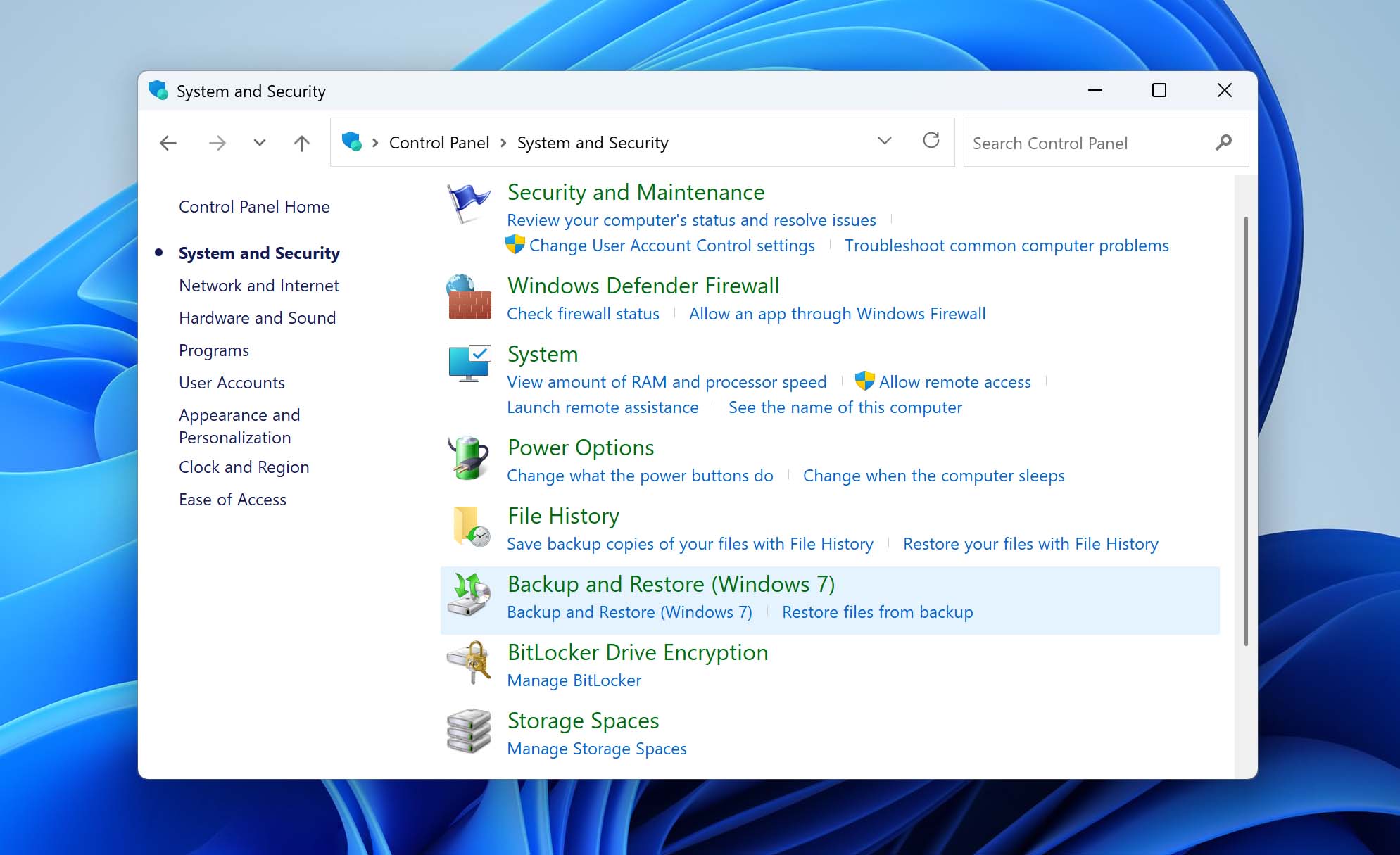This screenshot has height=855, width=1400.
Task: Open the recent locations chevron
Action: (259, 142)
